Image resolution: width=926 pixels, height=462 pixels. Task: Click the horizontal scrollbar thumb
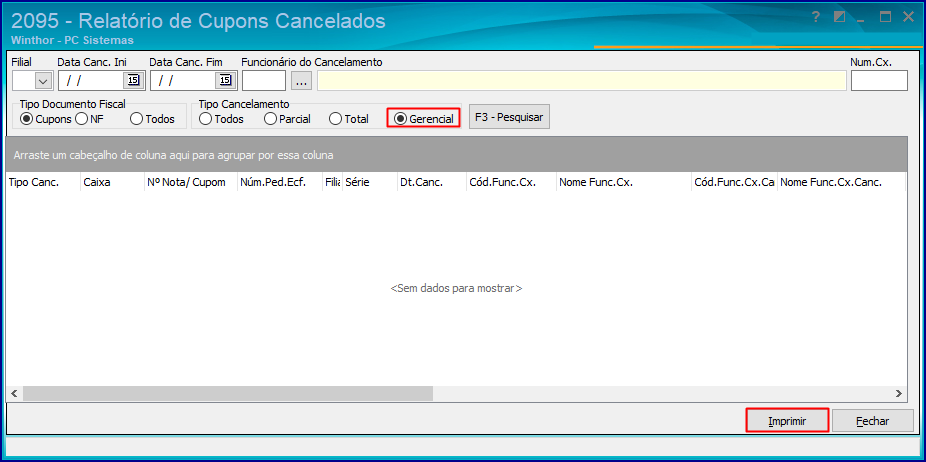coord(228,393)
